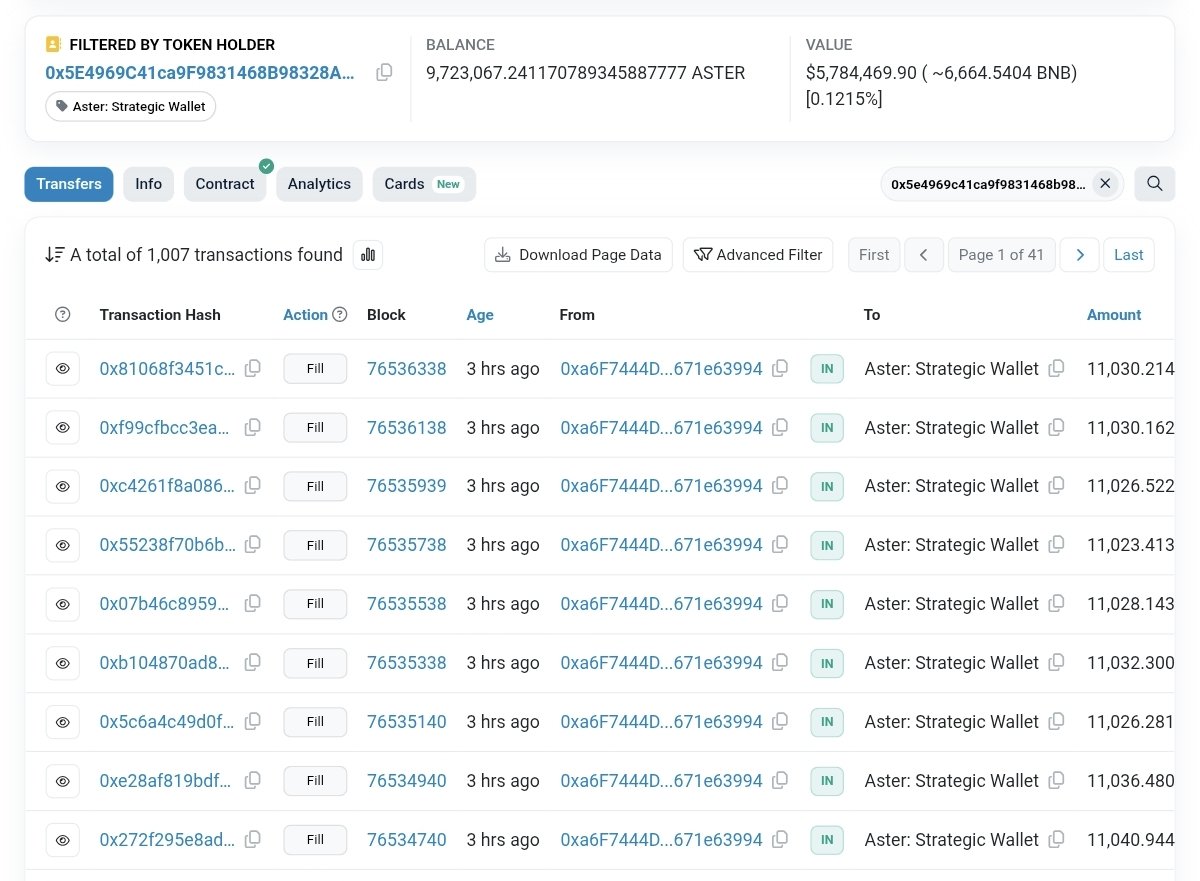Copy From address in block 76535939 row
1200x881 pixels.
pyautogui.click(x=780, y=485)
